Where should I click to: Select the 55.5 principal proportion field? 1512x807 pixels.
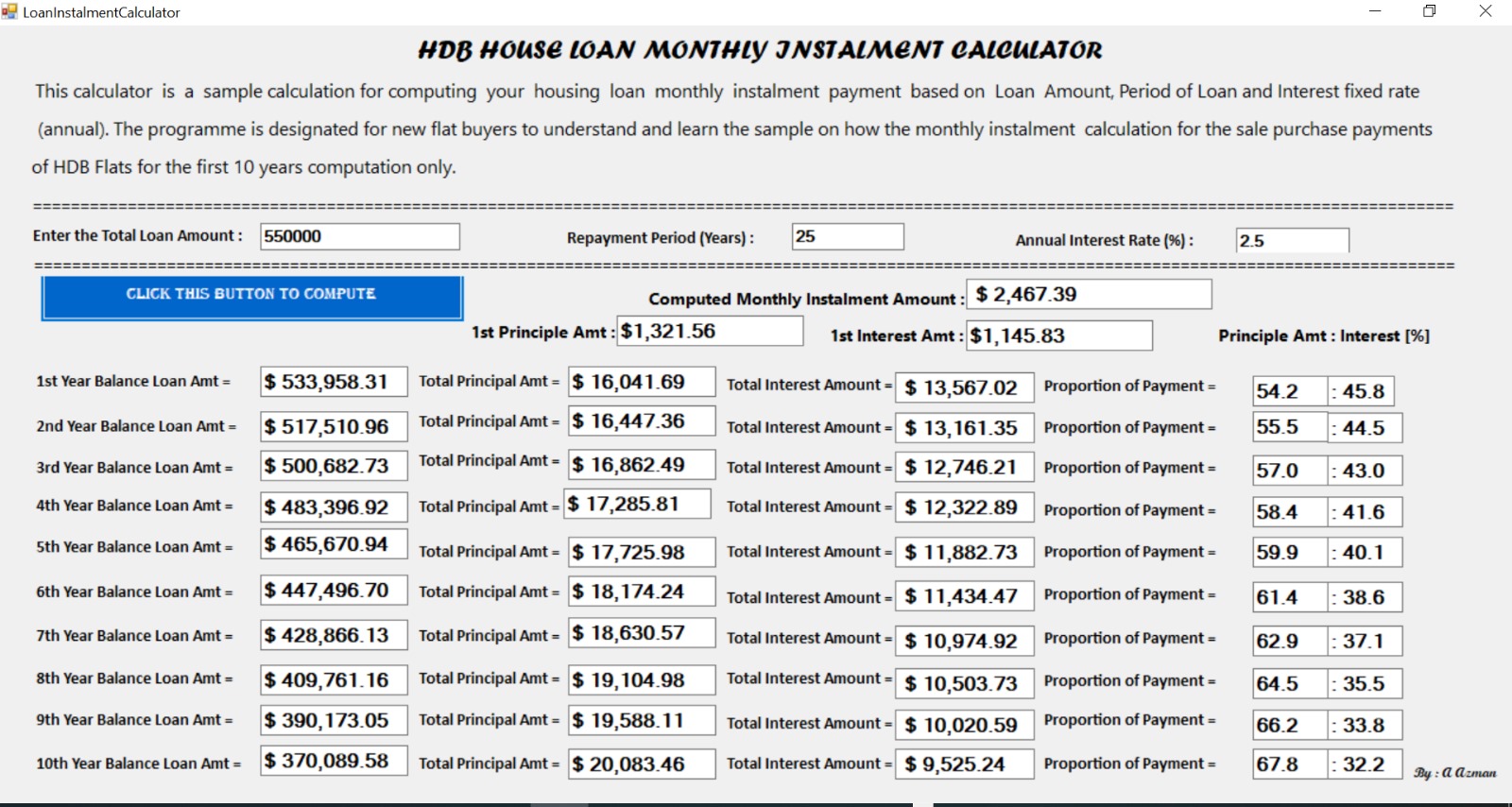pyautogui.click(x=1290, y=427)
